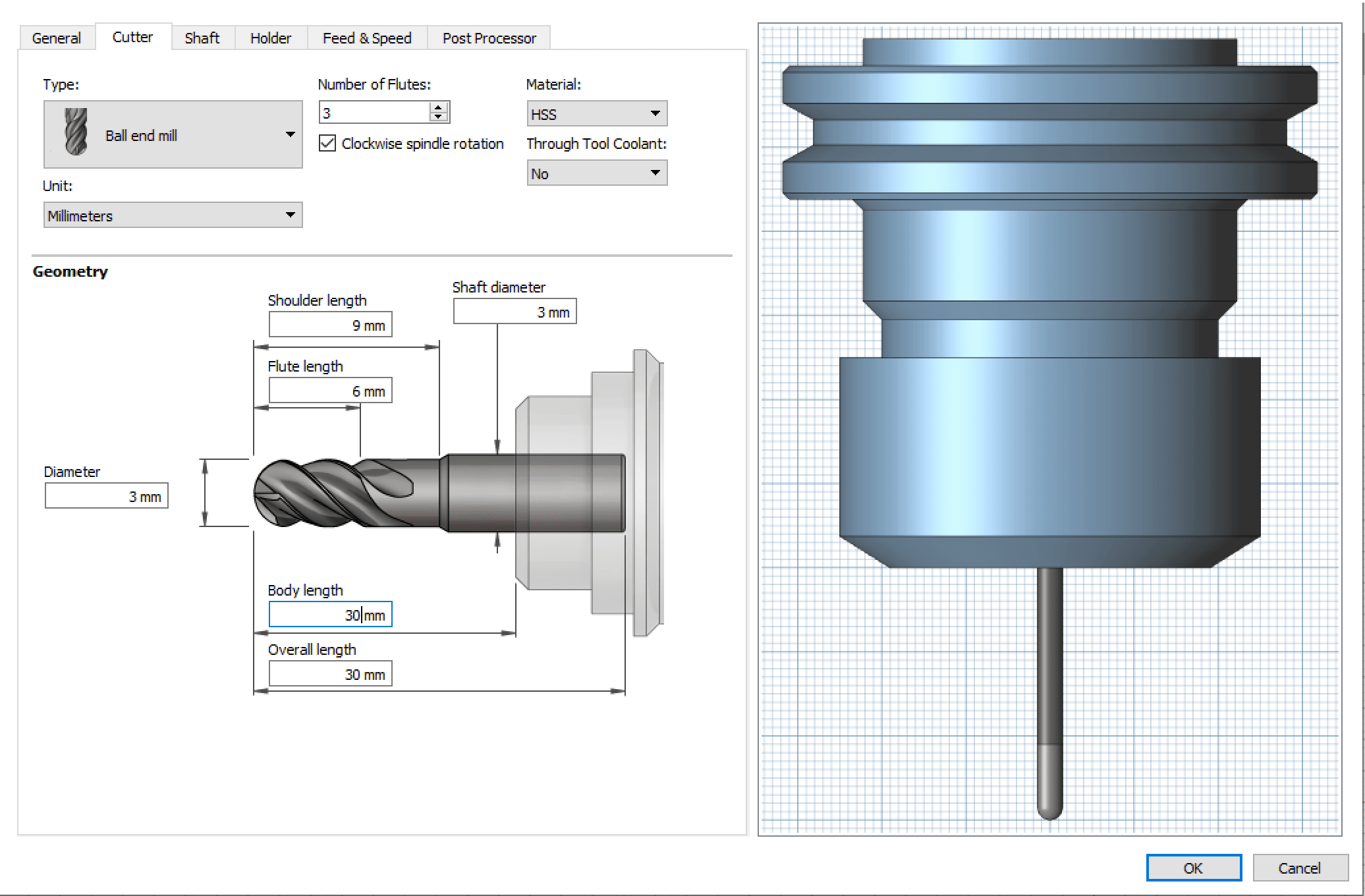Open the Post Processor tab
1365x896 pixels.
click(489, 38)
